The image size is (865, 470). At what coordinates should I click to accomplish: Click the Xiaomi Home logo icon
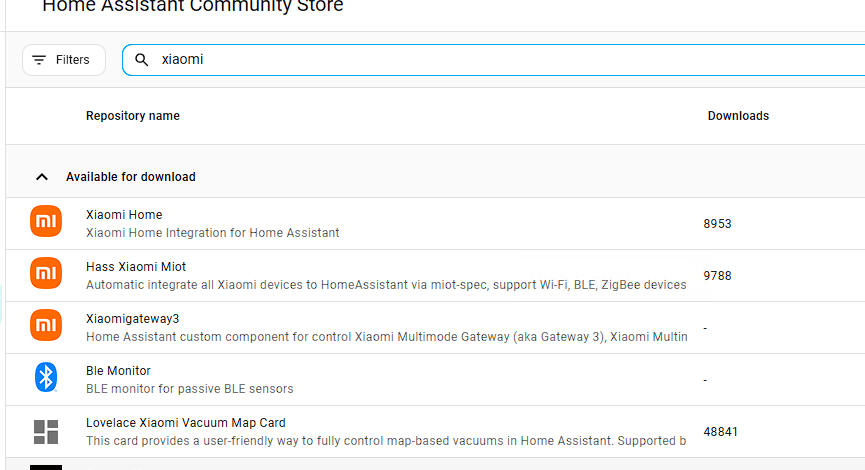tap(46, 222)
